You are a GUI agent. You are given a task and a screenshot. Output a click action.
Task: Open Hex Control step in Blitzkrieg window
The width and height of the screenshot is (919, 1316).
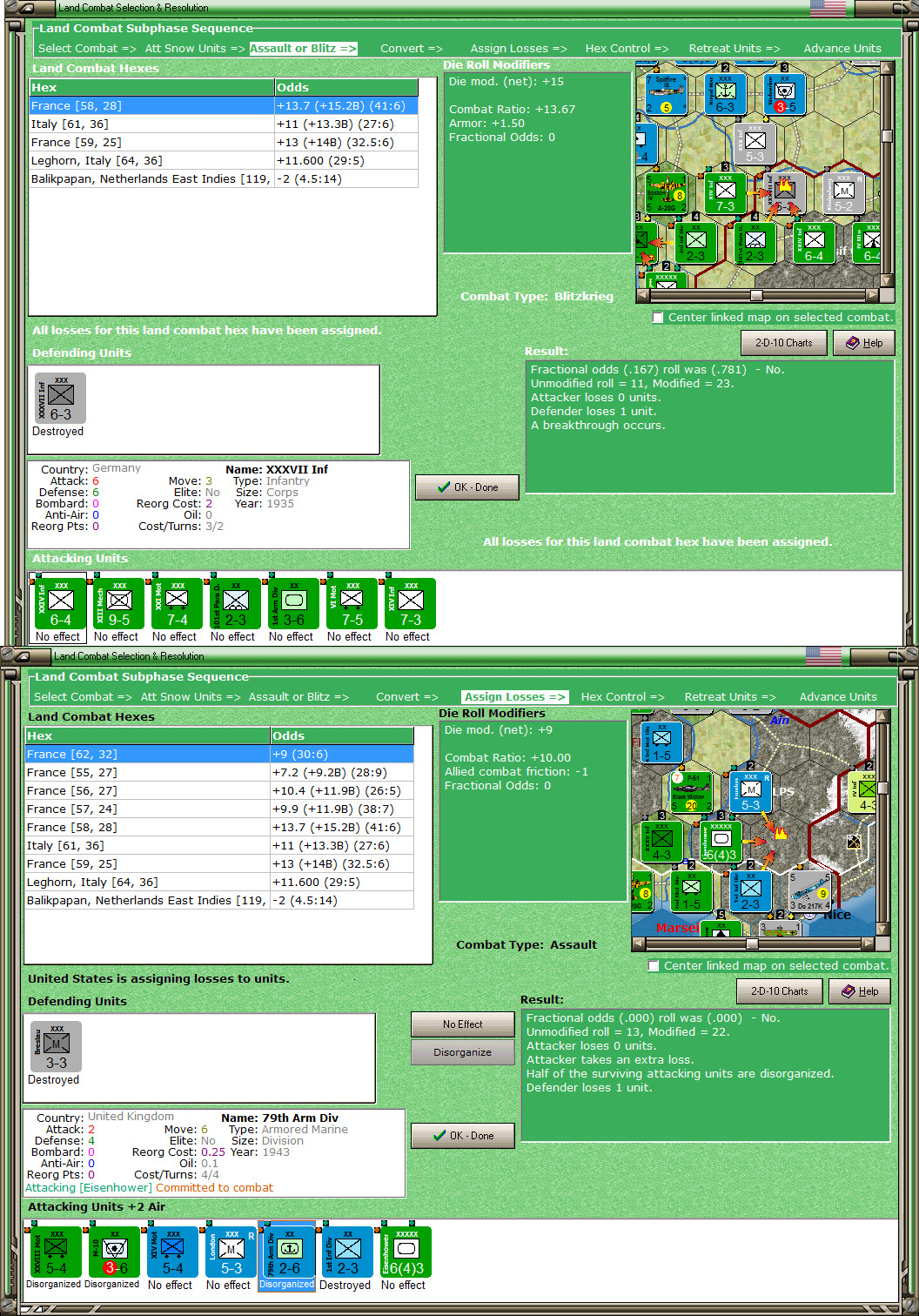coord(627,49)
